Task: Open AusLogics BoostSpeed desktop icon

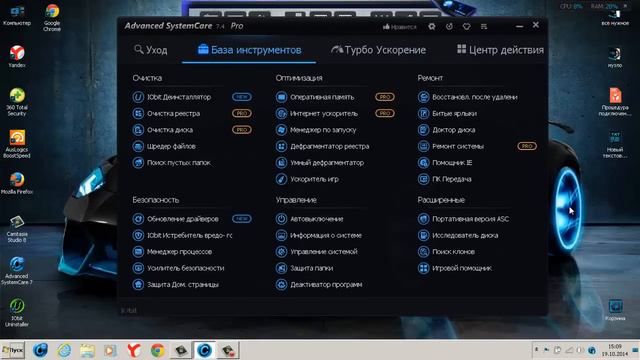Action: [17, 144]
